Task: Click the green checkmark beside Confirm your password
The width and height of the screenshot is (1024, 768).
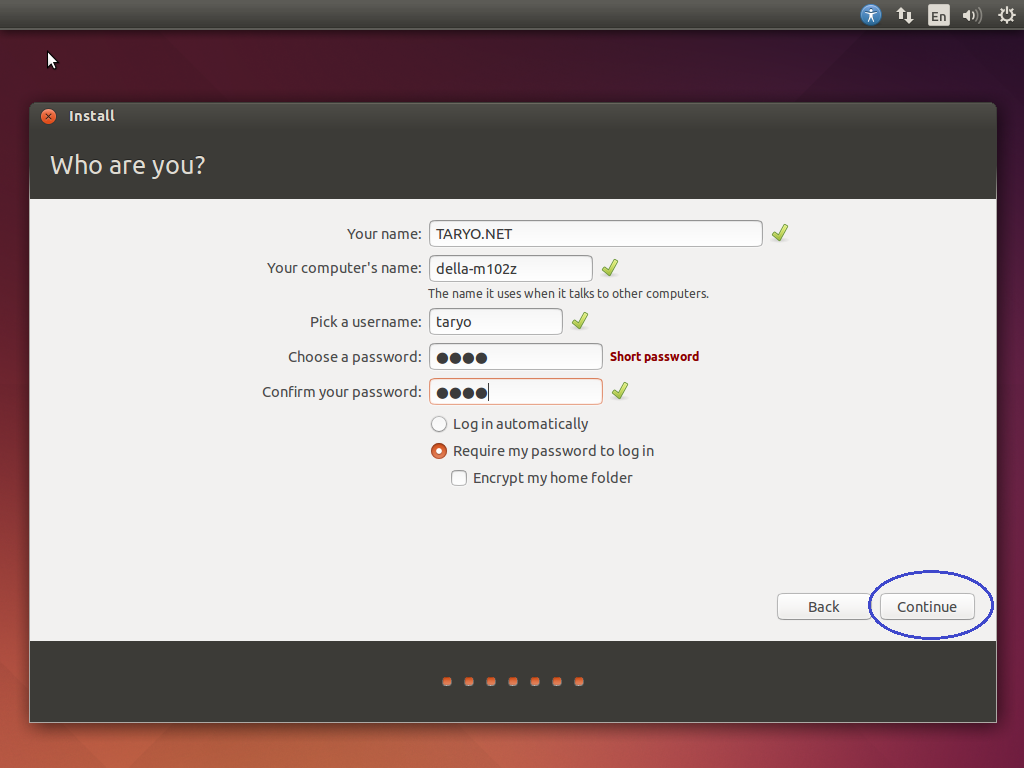Action: pos(618,391)
